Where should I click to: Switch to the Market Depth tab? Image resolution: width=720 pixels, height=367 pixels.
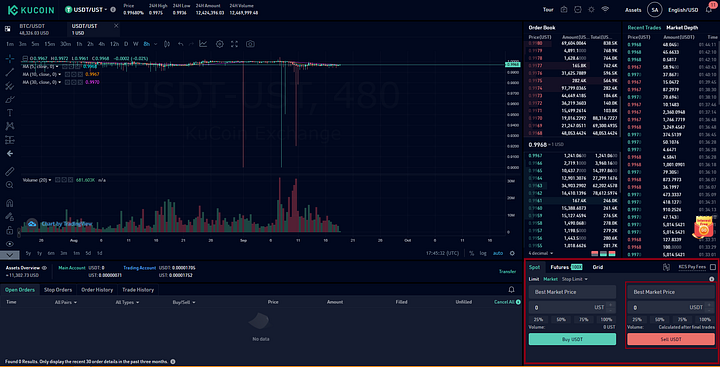pyautogui.click(x=682, y=28)
